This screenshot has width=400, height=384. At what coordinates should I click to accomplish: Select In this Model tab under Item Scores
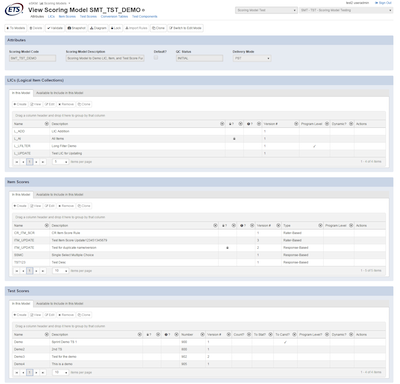point(21,195)
